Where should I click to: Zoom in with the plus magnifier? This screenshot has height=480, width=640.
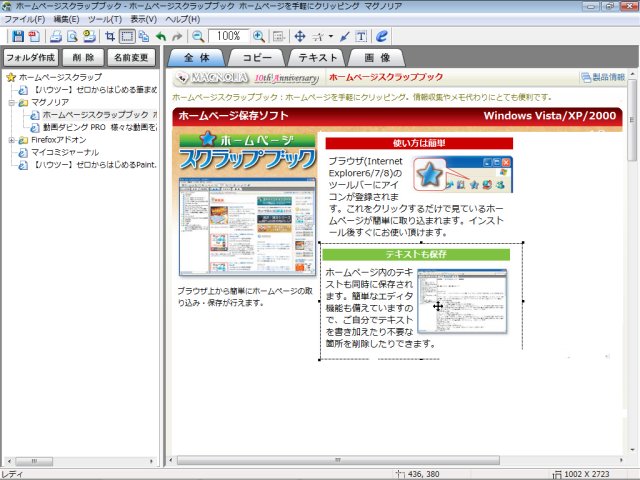pos(259,36)
